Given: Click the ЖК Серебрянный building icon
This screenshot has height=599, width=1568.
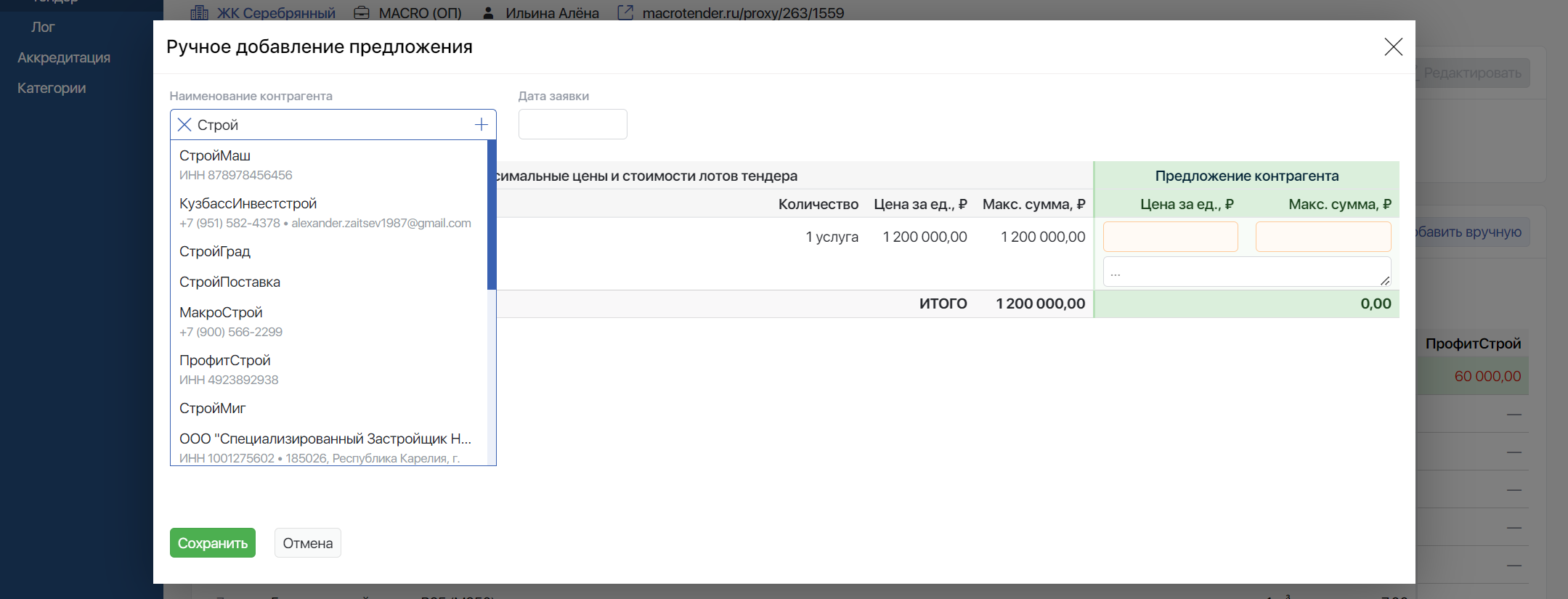Looking at the screenshot, I should (x=198, y=12).
